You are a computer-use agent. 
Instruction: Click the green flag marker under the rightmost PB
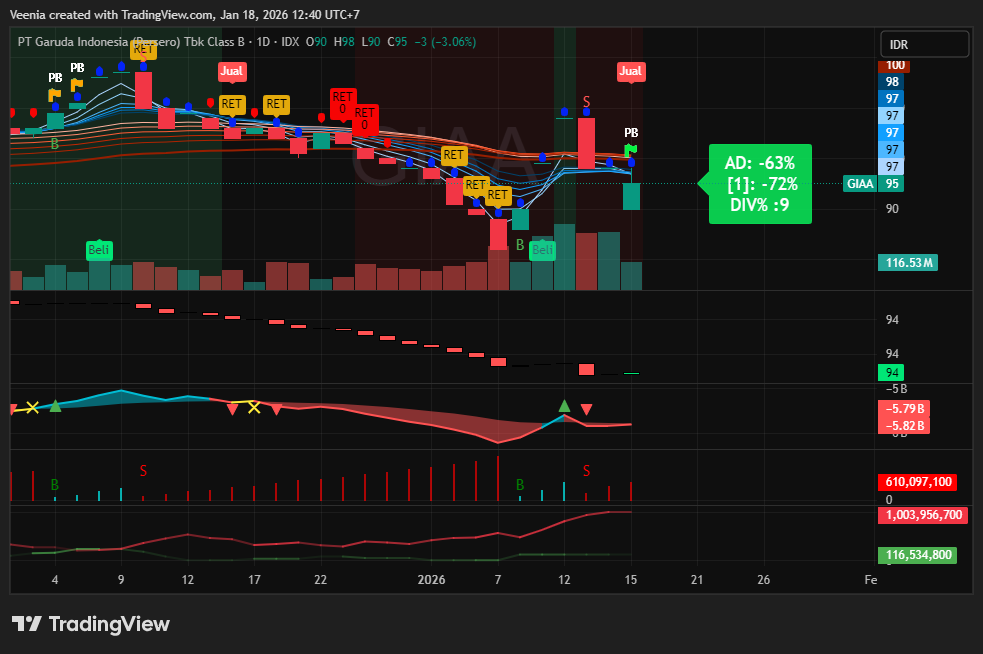tap(631, 150)
